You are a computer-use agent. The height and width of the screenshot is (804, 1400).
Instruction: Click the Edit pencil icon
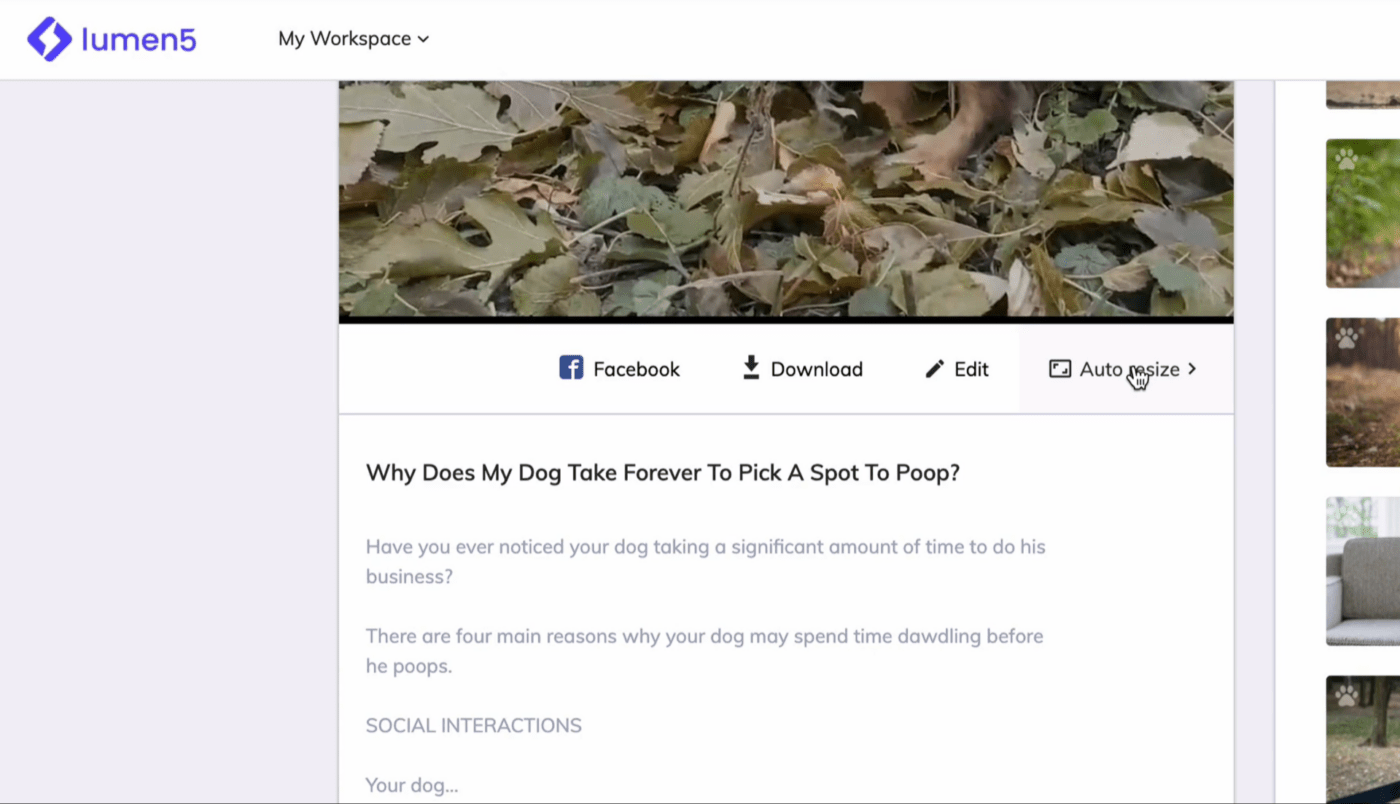[x=934, y=369]
